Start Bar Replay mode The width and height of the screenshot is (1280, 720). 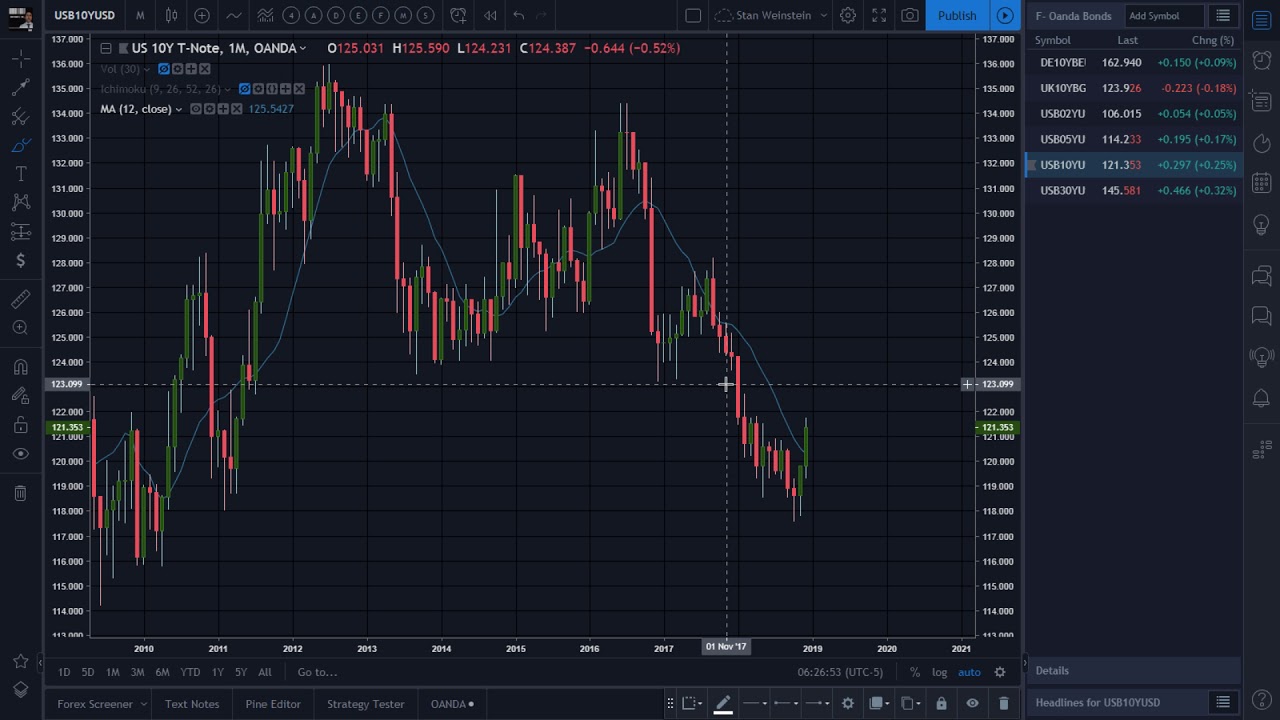[x=490, y=15]
